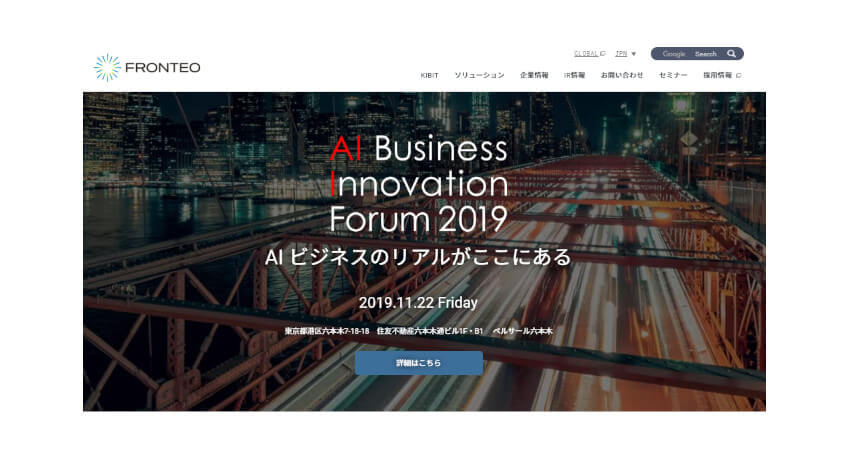Click the external link icon beside 採用情報
Viewport: 850px width, 470px height.
click(738, 75)
